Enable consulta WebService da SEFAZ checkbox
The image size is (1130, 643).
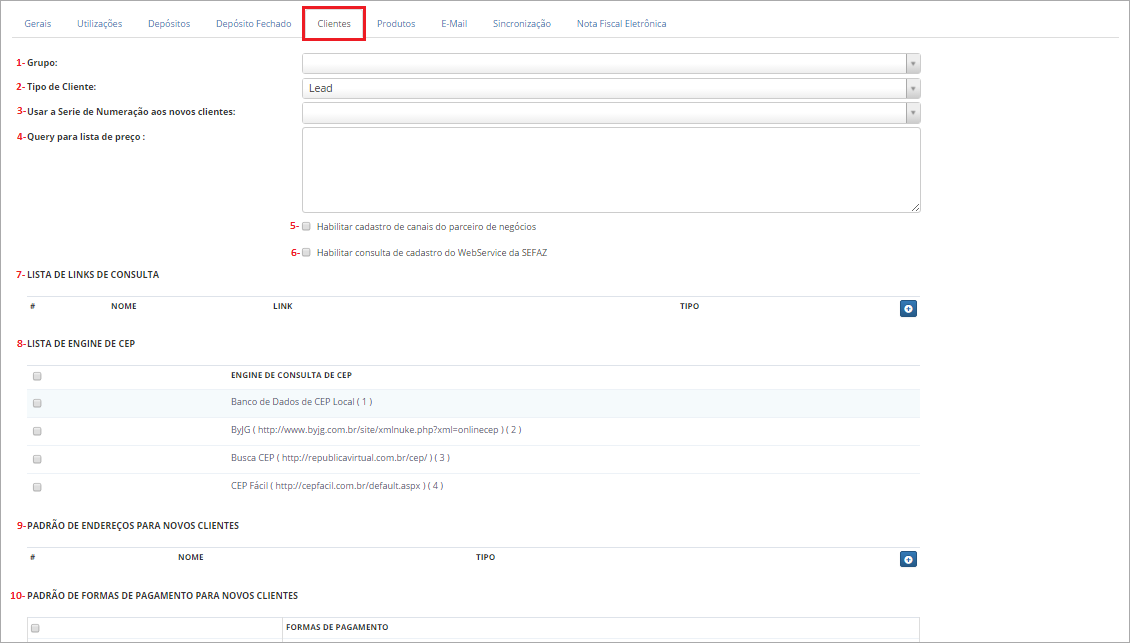(306, 252)
